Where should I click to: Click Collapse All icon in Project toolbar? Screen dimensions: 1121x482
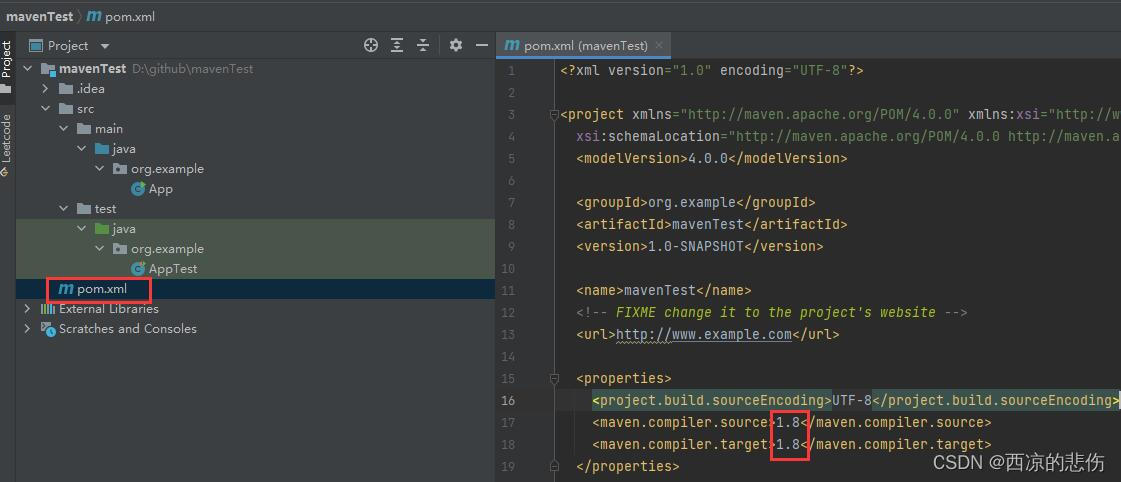(423, 46)
